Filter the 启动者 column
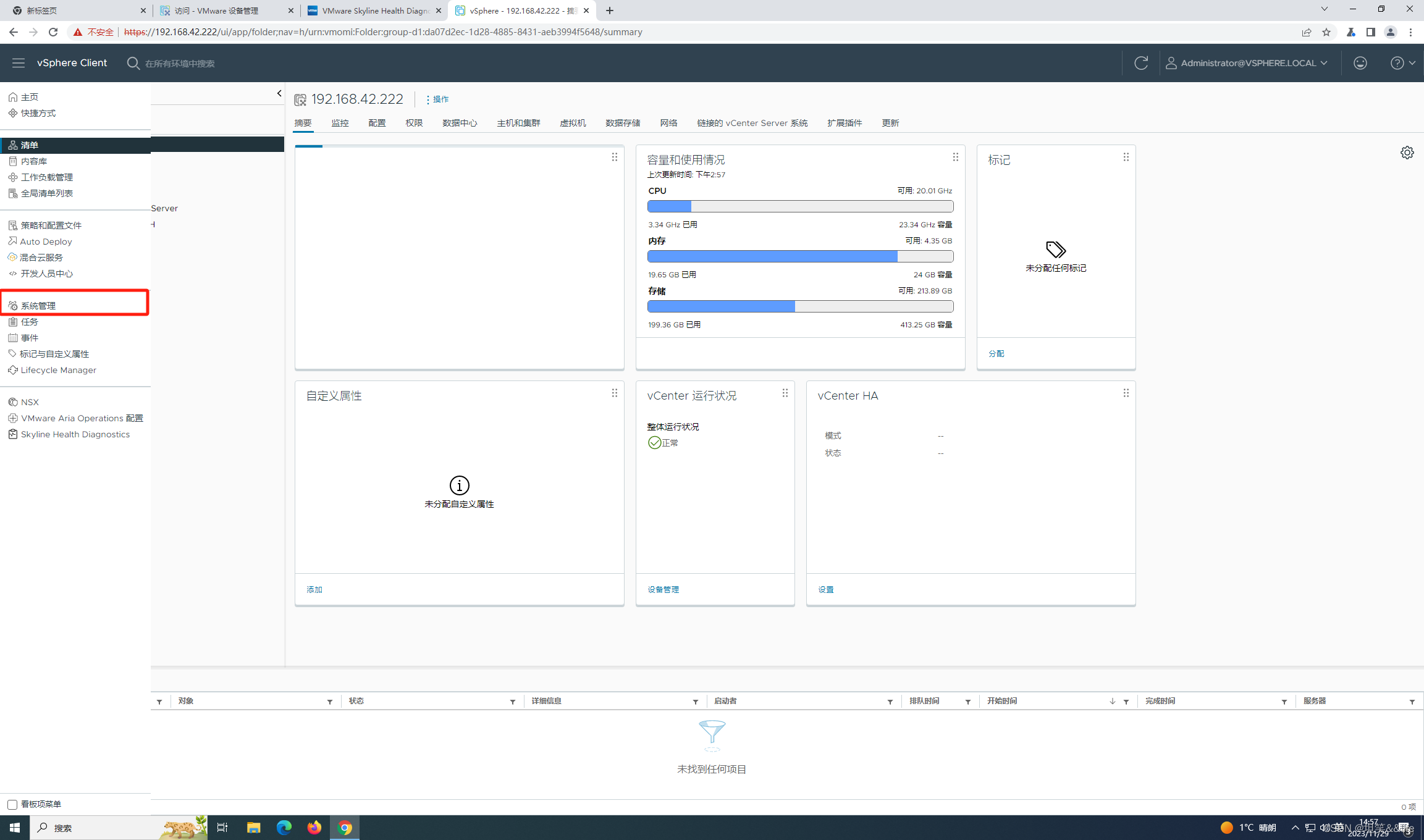1424x840 pixels. 890,702
